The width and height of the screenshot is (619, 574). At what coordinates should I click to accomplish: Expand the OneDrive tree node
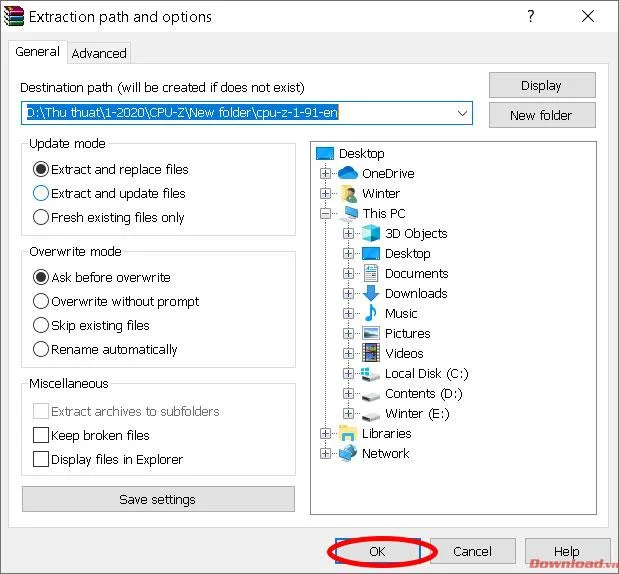(x=325, y=173)
